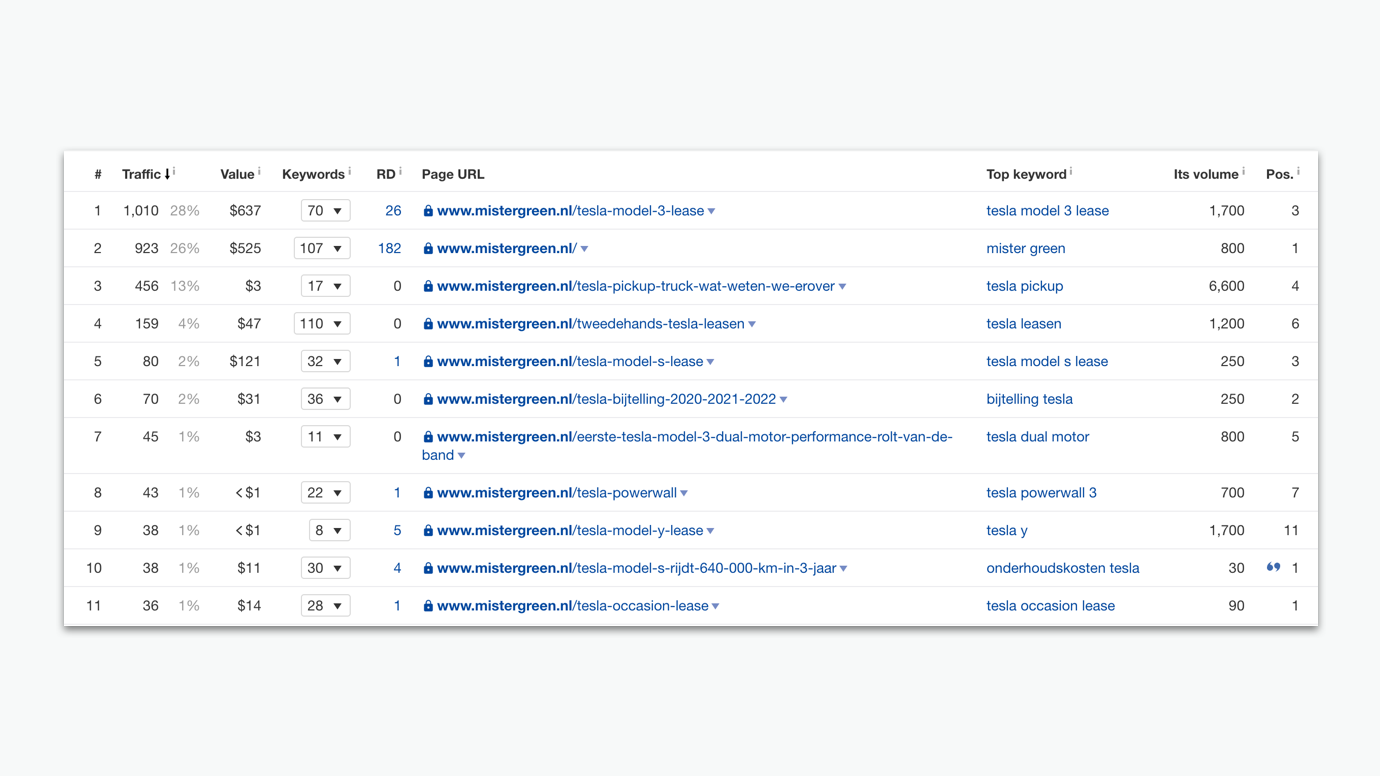Screen dimensions: 1380x776
Task: Open Keywords dropdown showing 32
Action: (325, 361)
